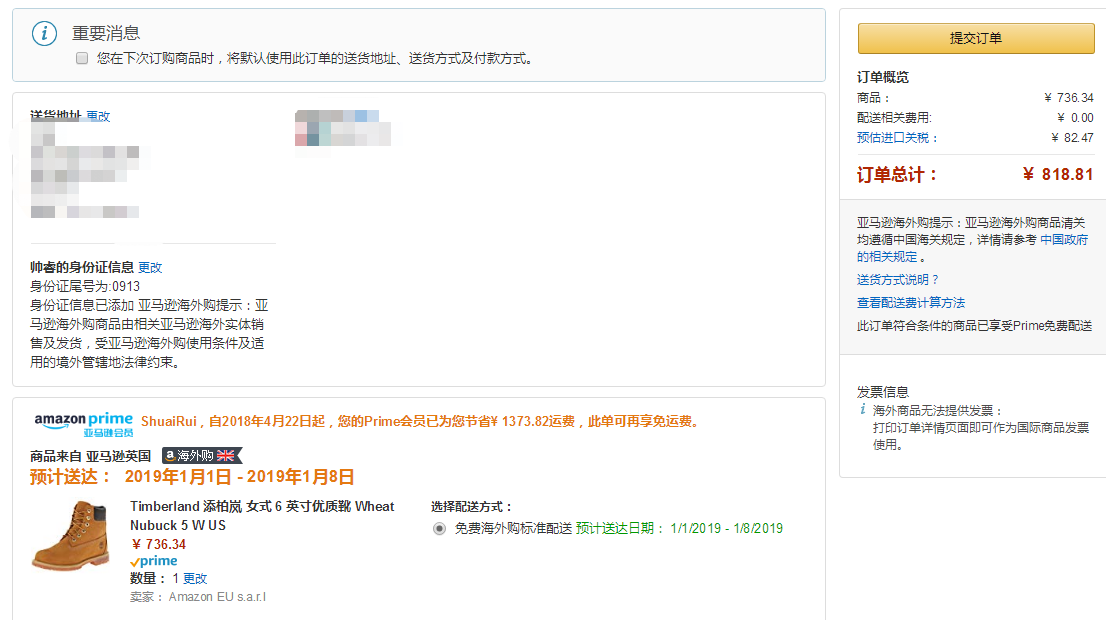Click the 订单总计 ¥ 818.81 amount

(x=1058, y=174)
